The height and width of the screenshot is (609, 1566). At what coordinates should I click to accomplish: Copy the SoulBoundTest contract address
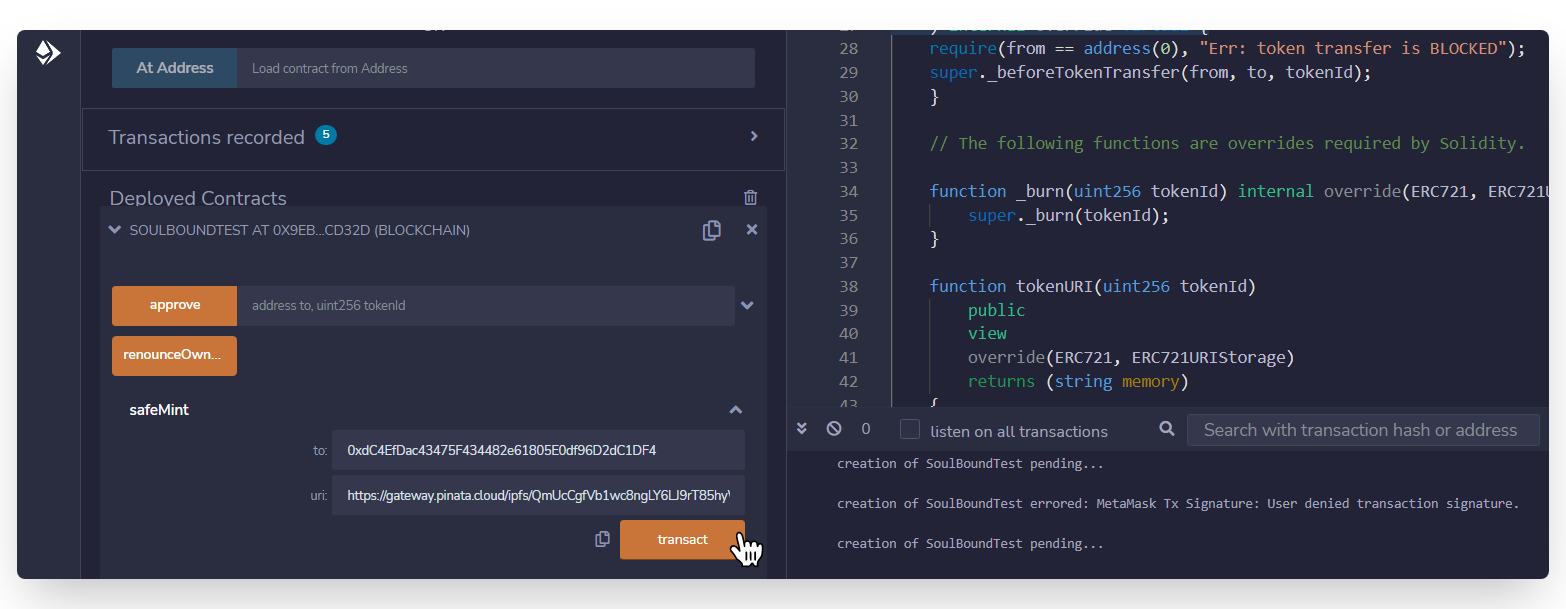pyautogui.click(x=711, y=230)
